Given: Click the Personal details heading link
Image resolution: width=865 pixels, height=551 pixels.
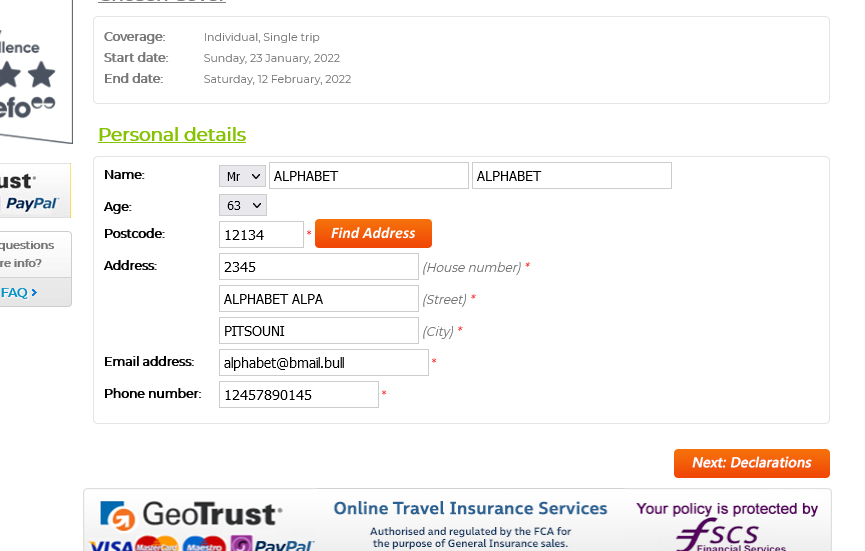Looking at the screenshot, I should pyautogui.click(x=172, y=135).
